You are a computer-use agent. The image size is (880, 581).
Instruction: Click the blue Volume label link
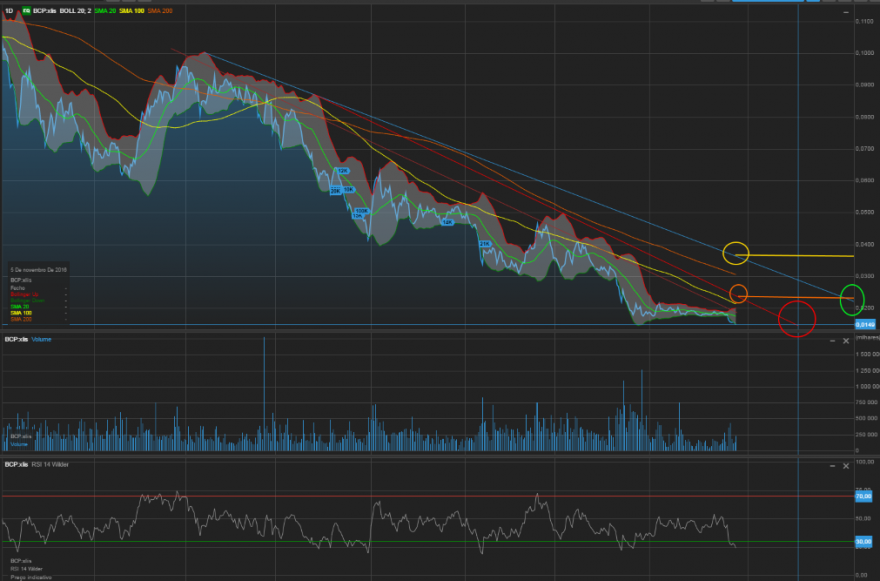(42, 339)
